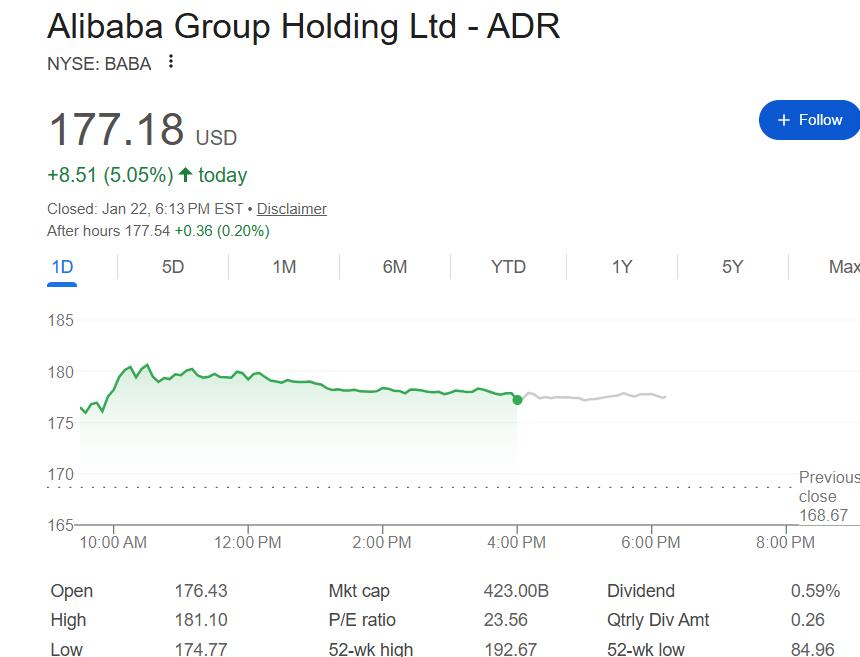Click the 177.18 USD price heading
860x657 pixels.
143,130
